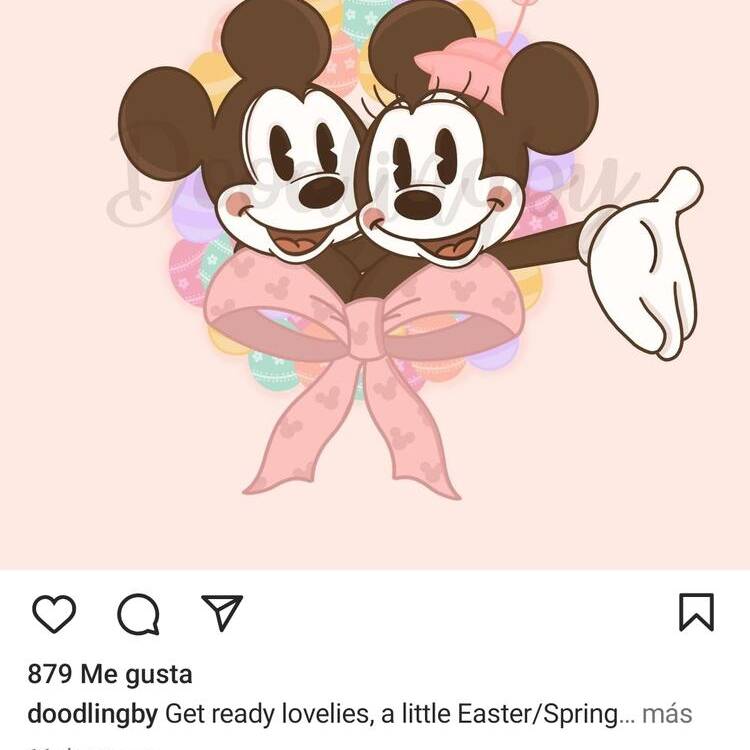Click Mickey's left ear in the drawing
The image size is (750, 750).
165,123
